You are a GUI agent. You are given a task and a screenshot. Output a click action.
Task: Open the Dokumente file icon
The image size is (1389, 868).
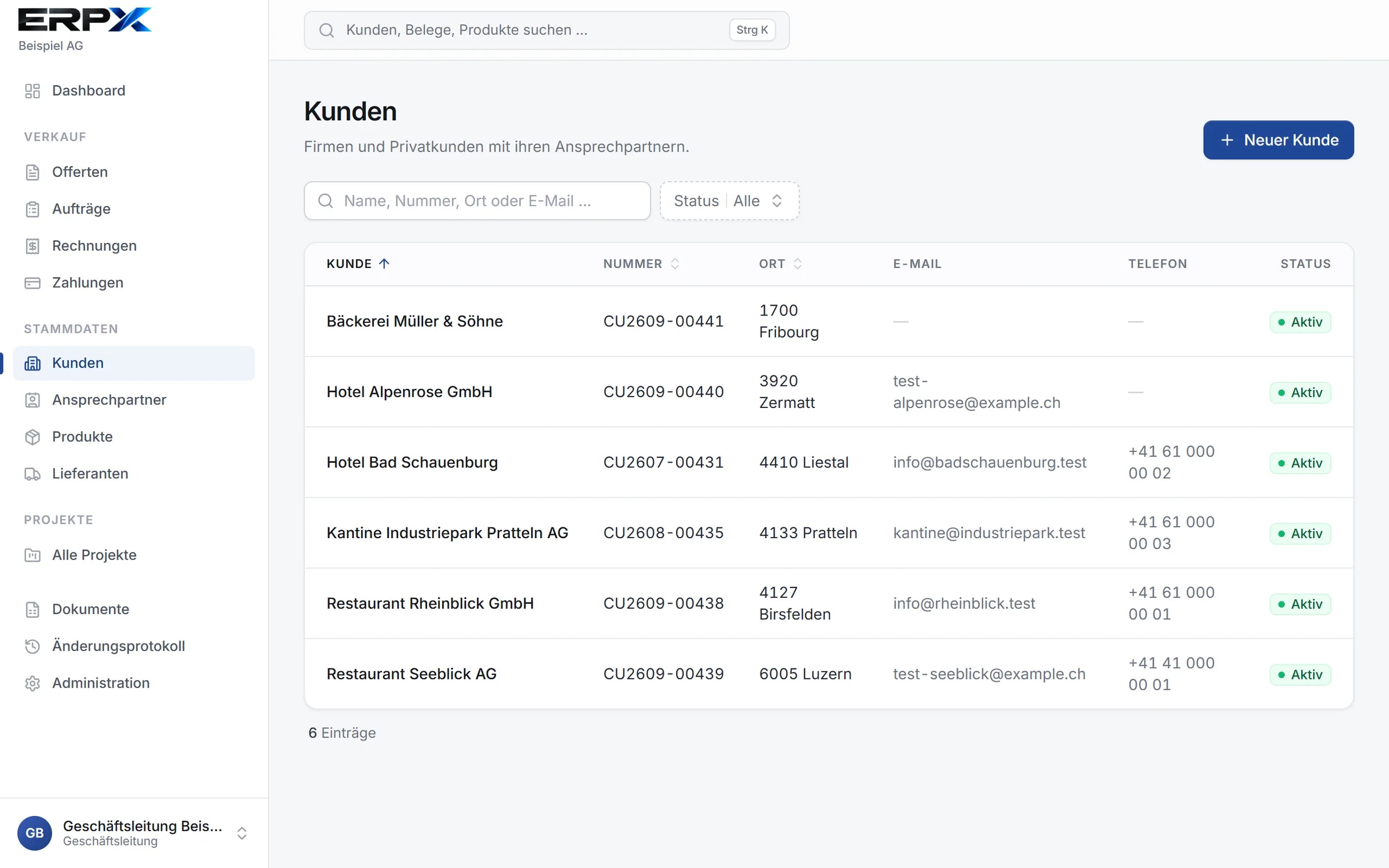pos(32,609)
